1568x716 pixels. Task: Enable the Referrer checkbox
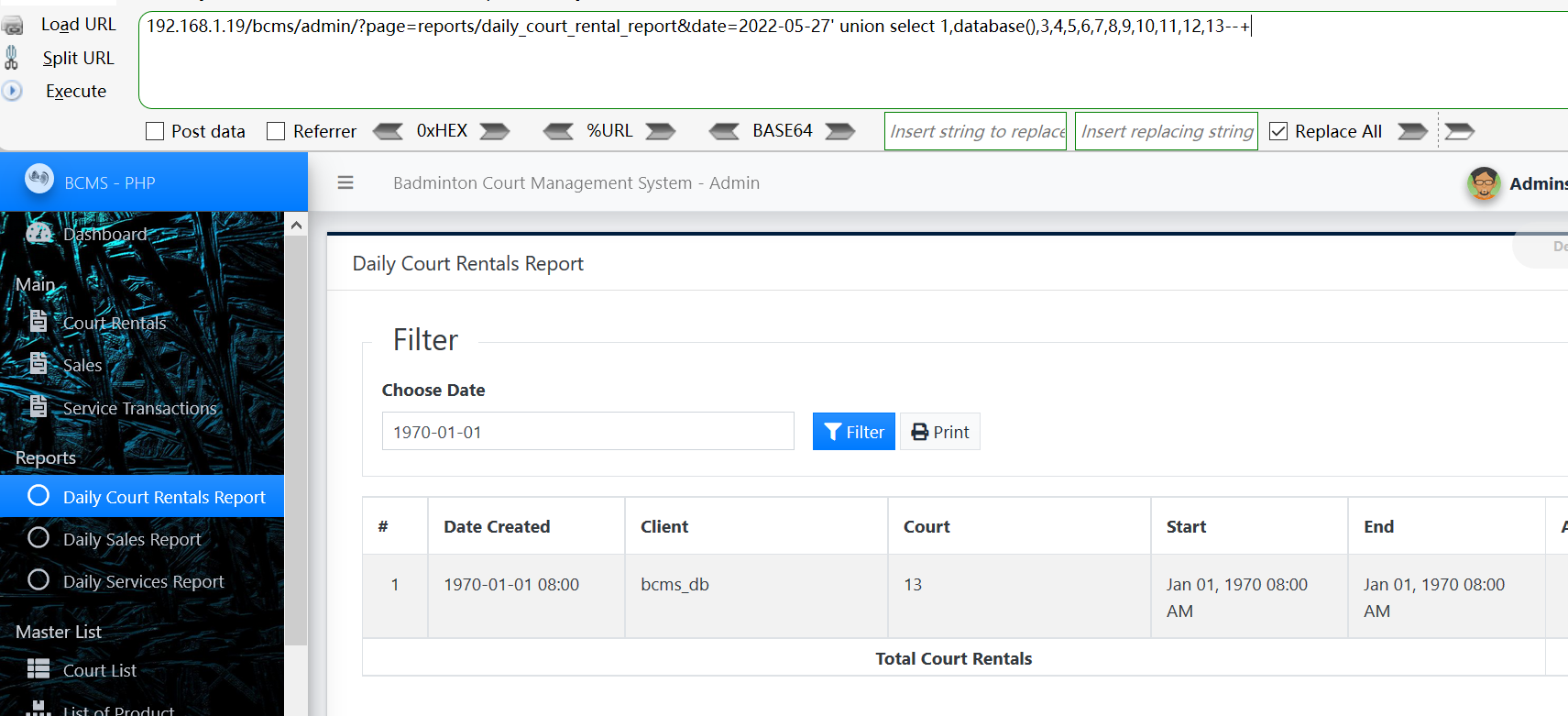point(276,131)
